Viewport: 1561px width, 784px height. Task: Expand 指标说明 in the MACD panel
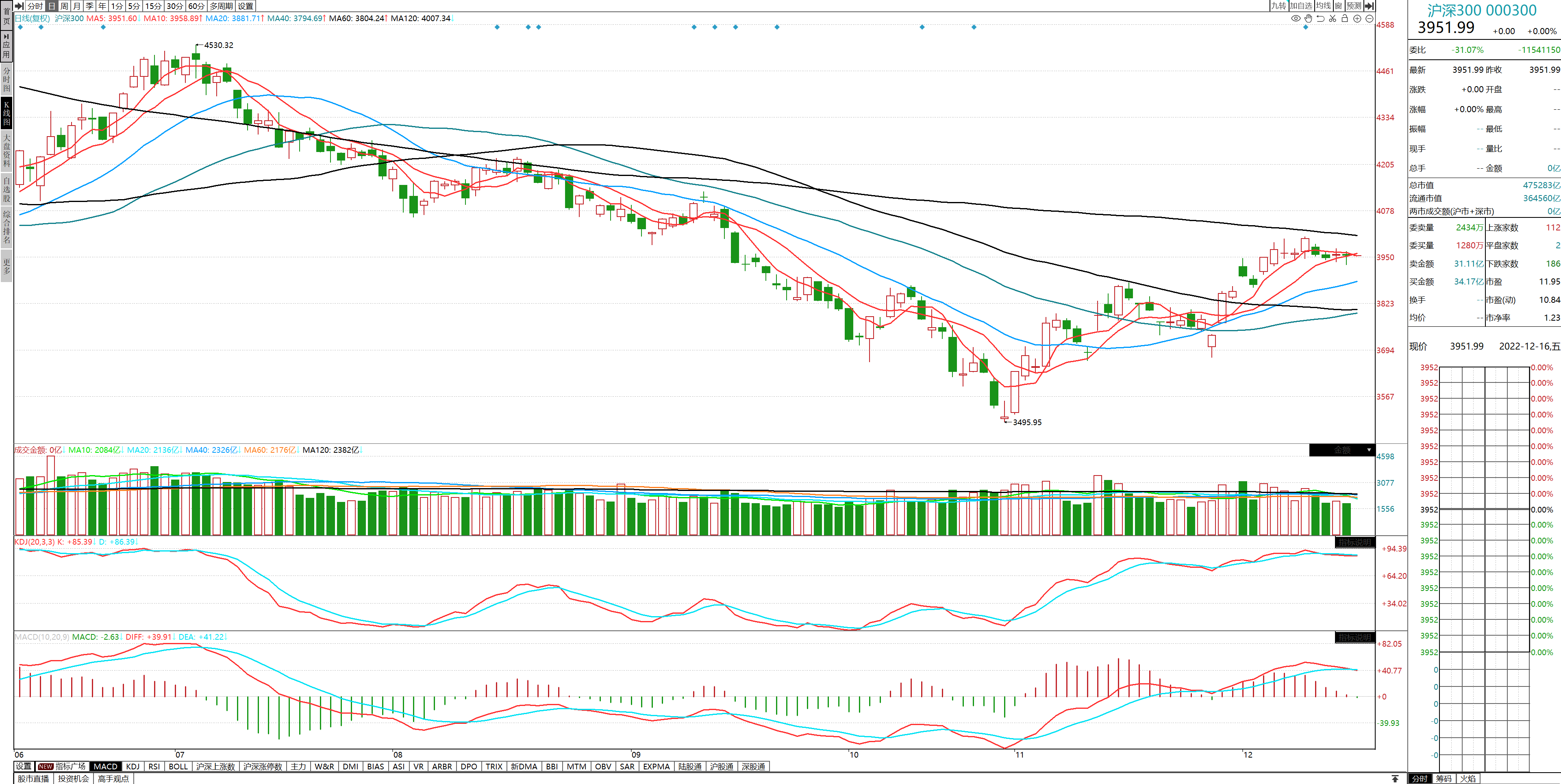pyautogui.click(x=1354, y=637)
